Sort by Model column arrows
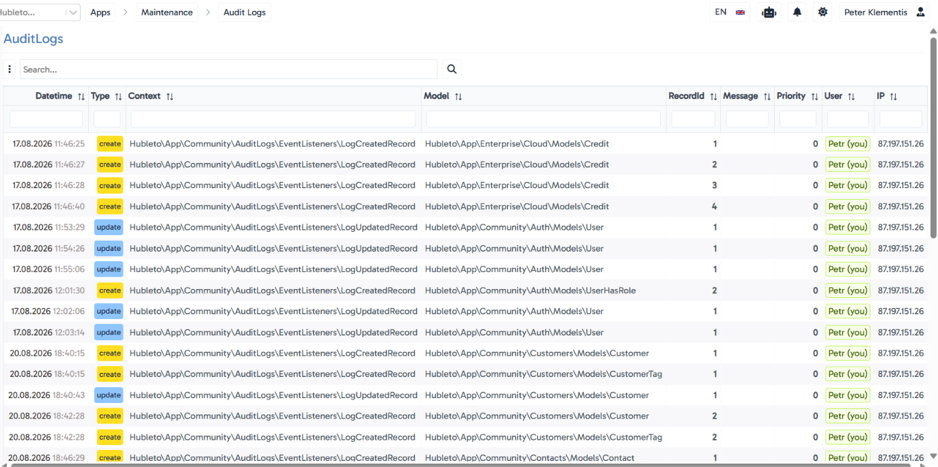Viewport: 938px width, 467px height. [x=458, y=96]
